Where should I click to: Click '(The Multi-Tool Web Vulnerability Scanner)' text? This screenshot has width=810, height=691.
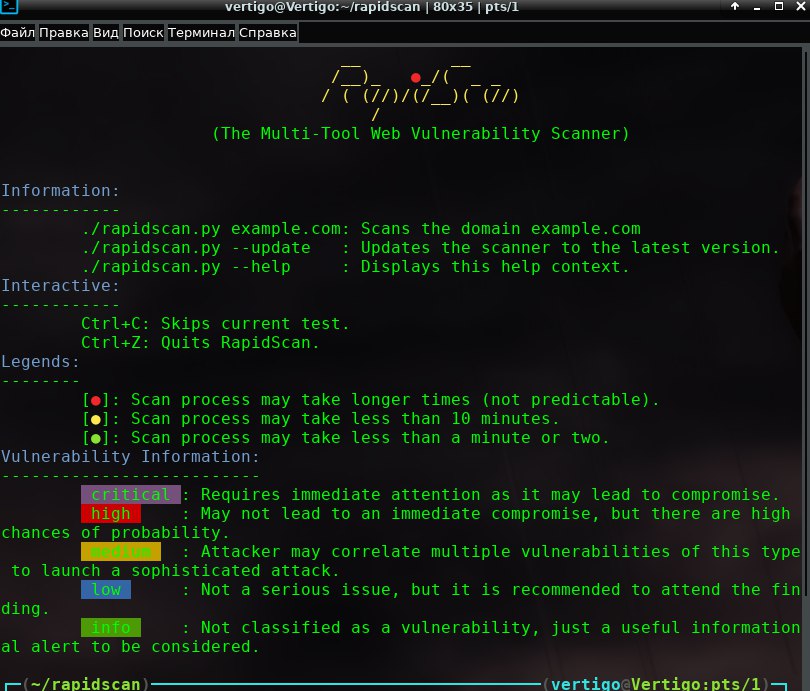[x=421, y=134]
